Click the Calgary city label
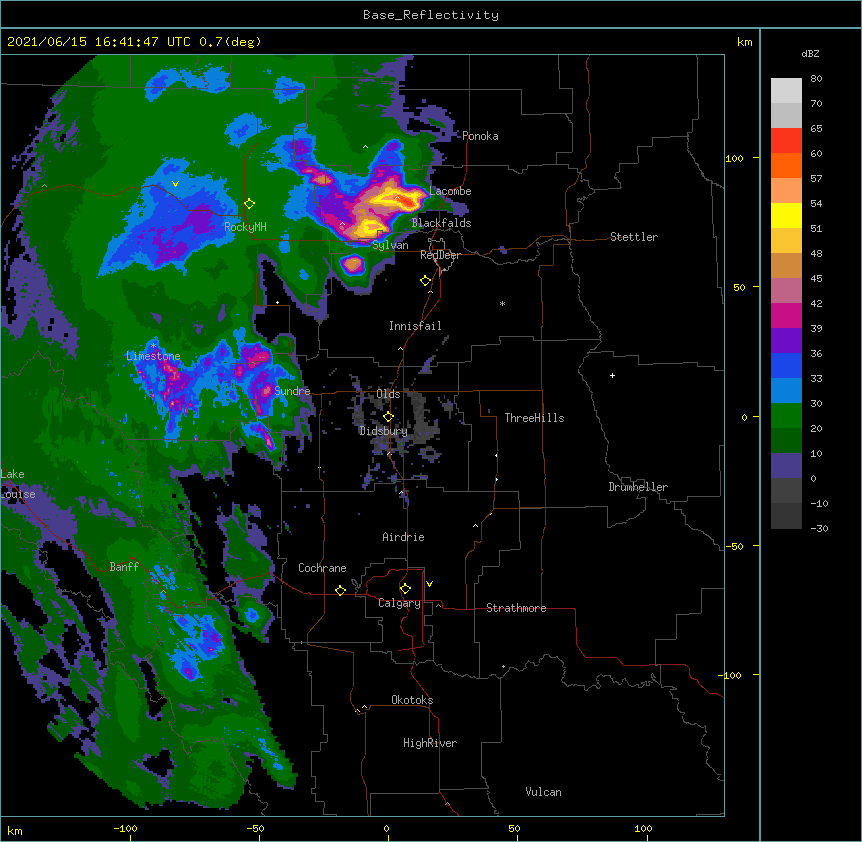Screen dimensions: 862x842 coord(399,603)
